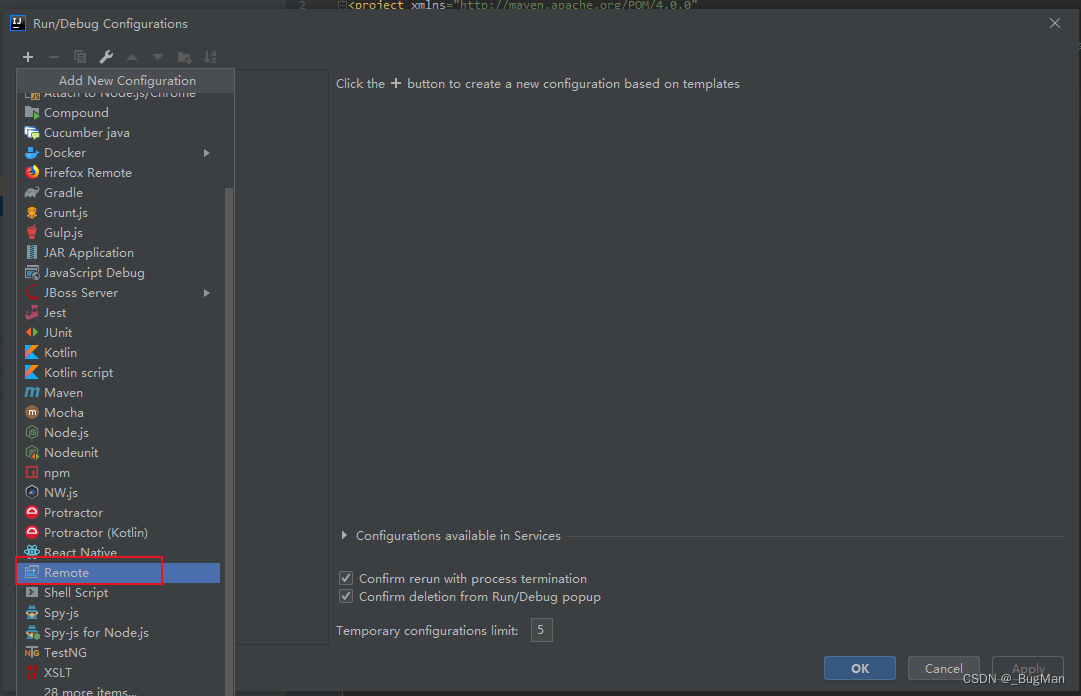Viewport: 1081px width, 696px height.
Task: Pick Grunt.js from the list
Action: click(119, 212)
